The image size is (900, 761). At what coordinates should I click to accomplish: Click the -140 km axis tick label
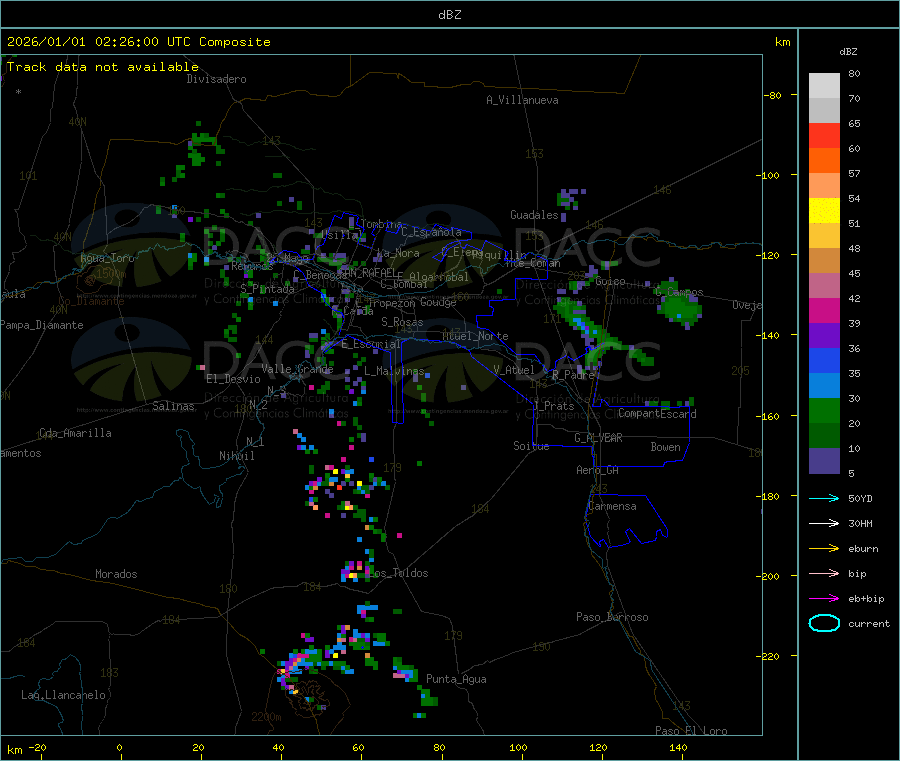(x=767, y=335)
